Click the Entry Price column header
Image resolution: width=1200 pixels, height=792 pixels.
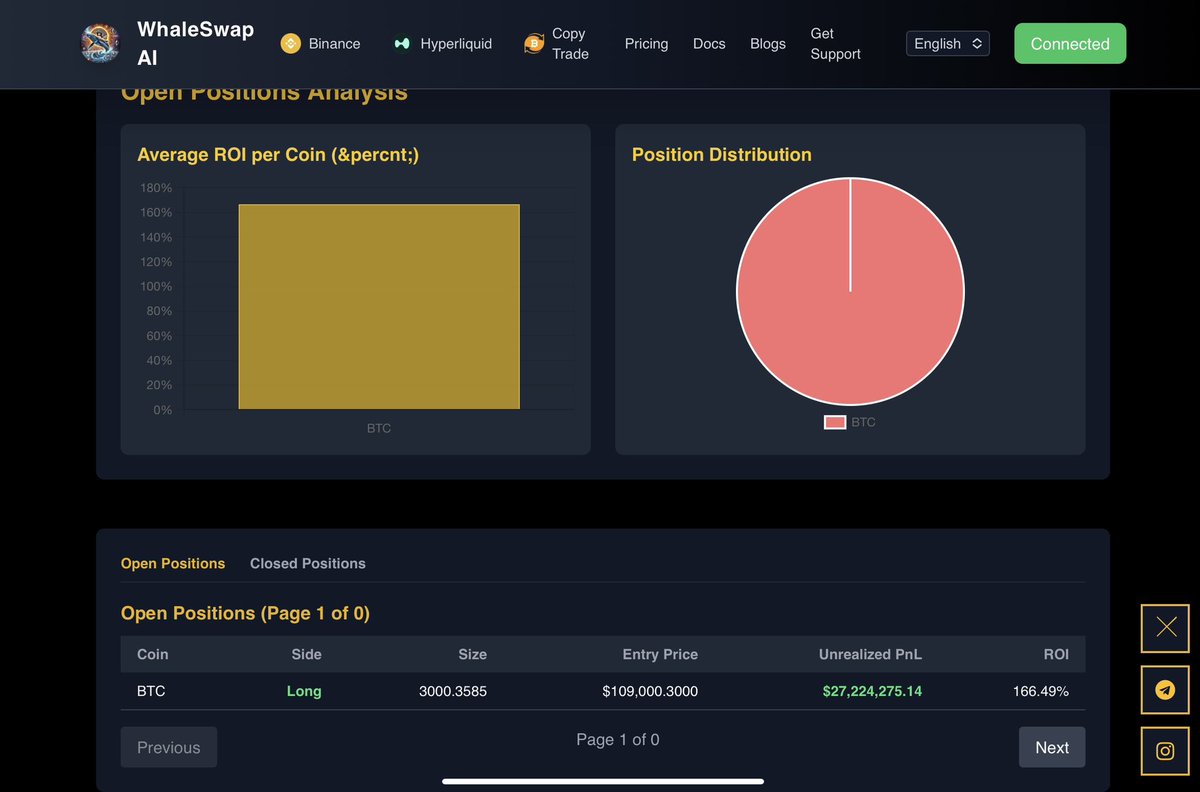pos(660,654)
